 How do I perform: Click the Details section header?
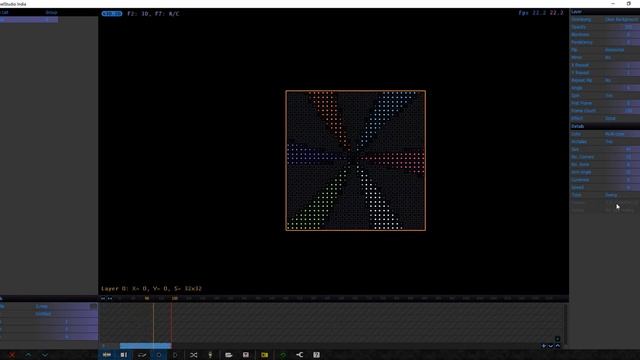[x=605, y=126]
